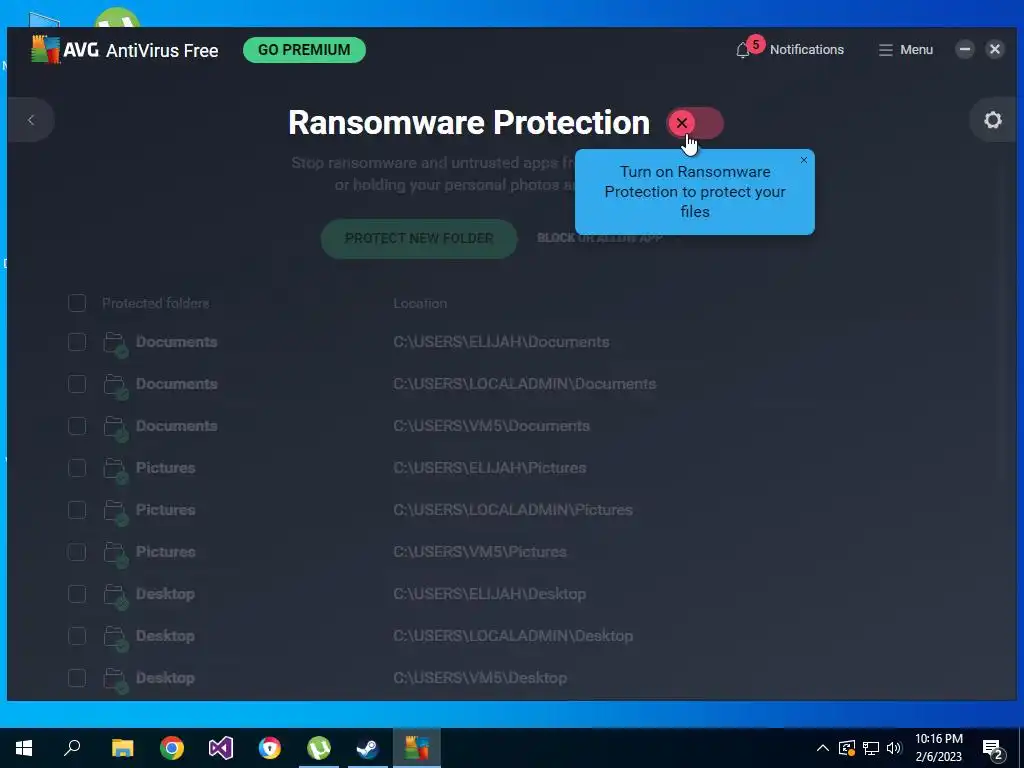Close the blue Ransomware Protection tooltip
The width and height of the screenshot is (1024, 768).
(804, 160)
